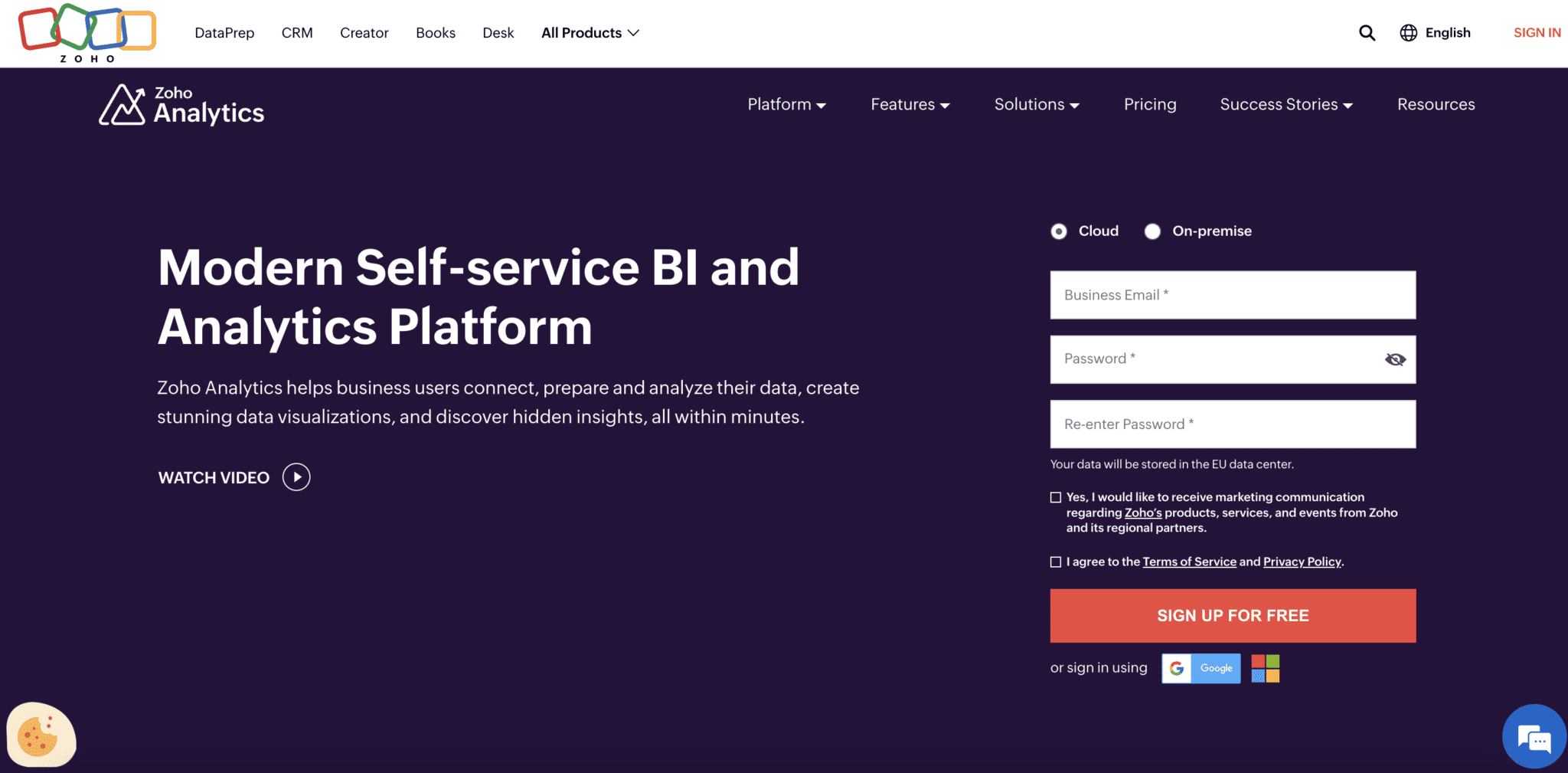Click the globe language icon

click(1408, 33)
